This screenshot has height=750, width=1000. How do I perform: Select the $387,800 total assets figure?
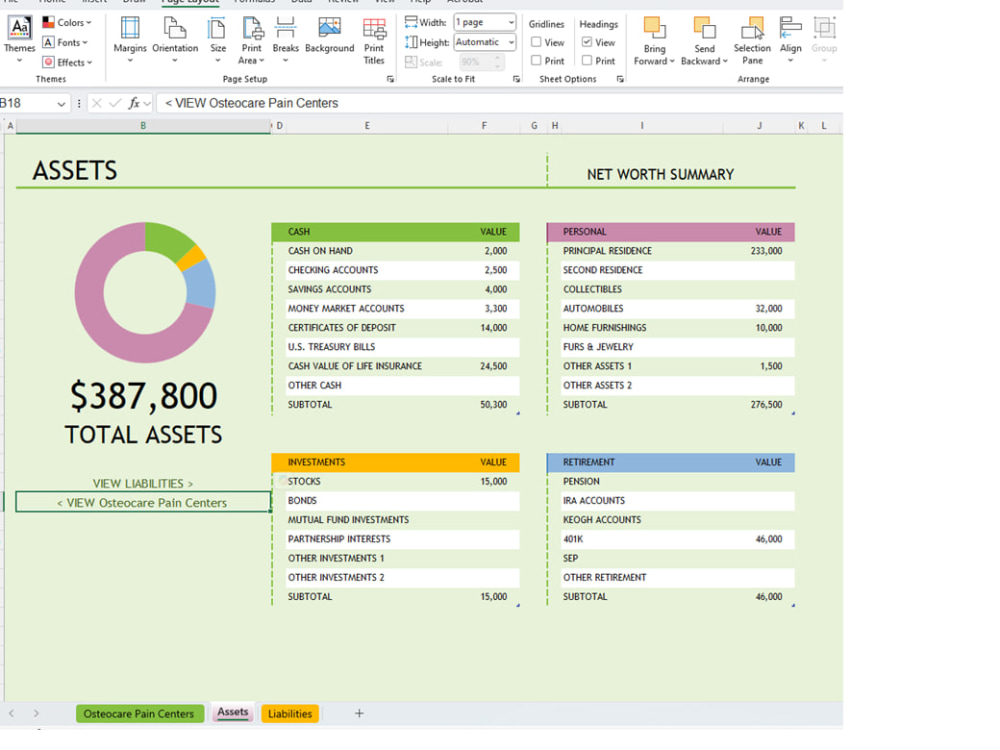[x=143, y=396]
